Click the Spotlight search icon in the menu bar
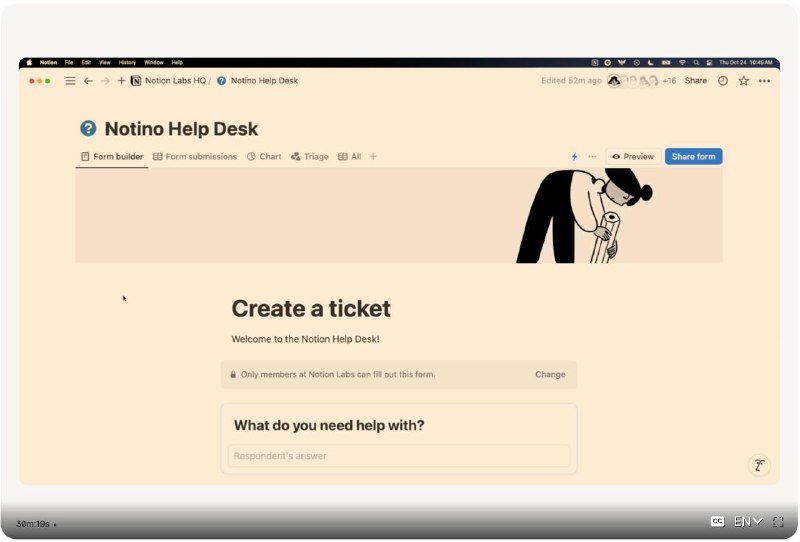 pos(696,62)
